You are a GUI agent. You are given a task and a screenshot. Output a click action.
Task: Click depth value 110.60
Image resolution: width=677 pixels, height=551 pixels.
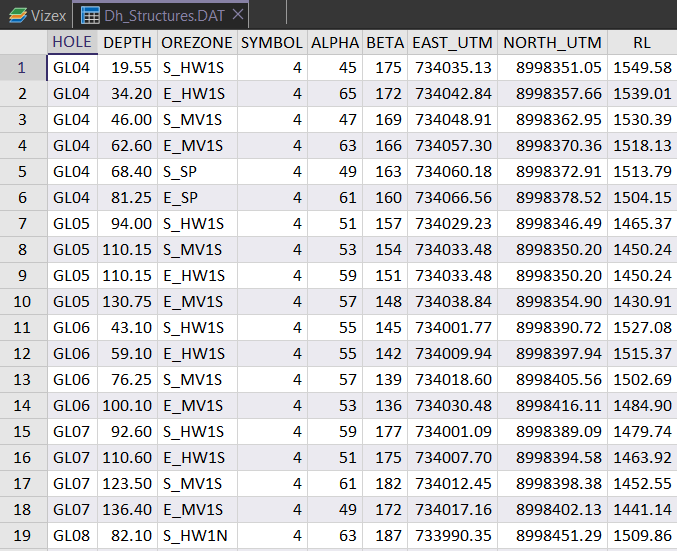127,457
